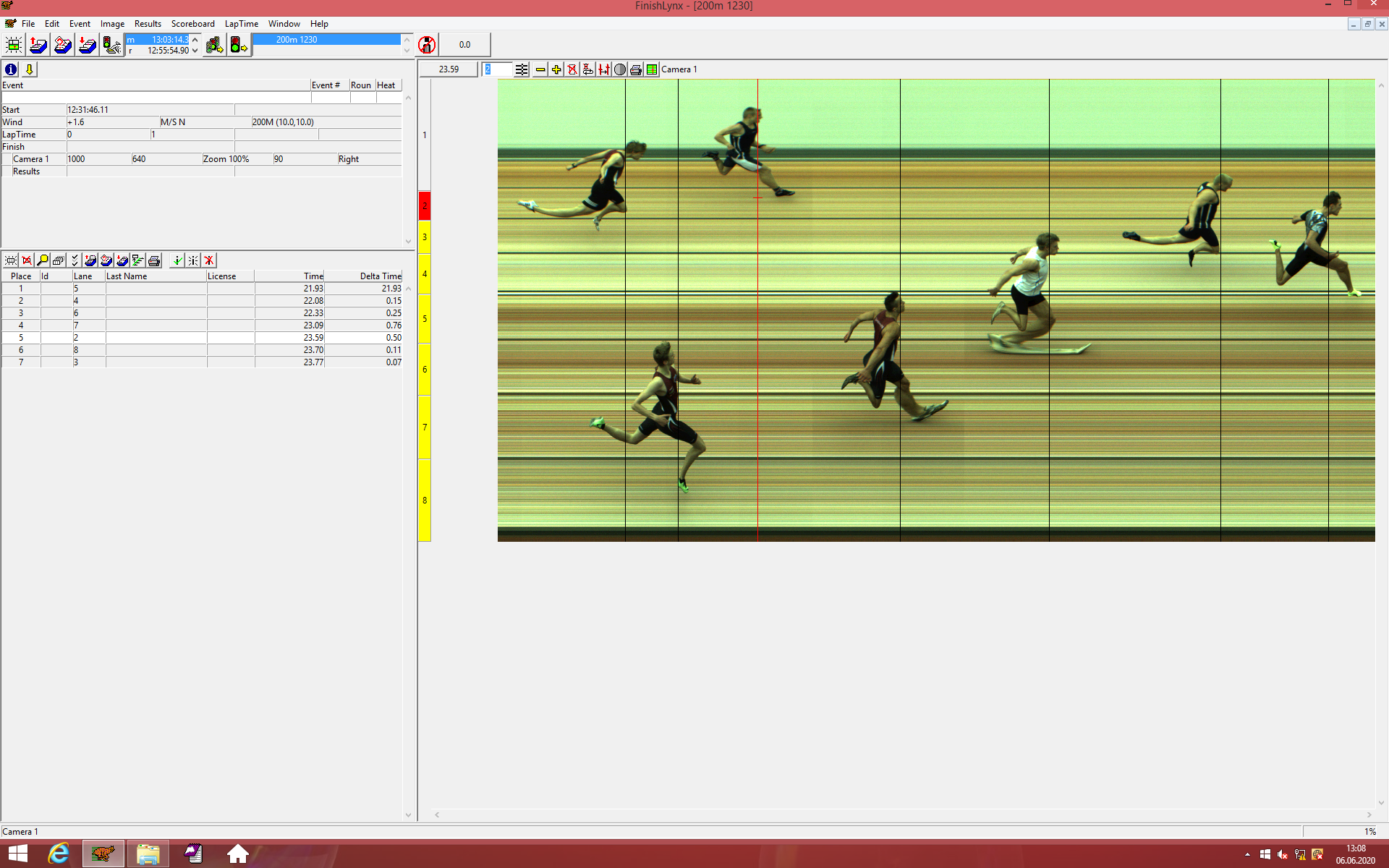Click the half-shaded circle contrast icon
The width and height of the screenshot is (1389, 868).
tap(620, 69)
